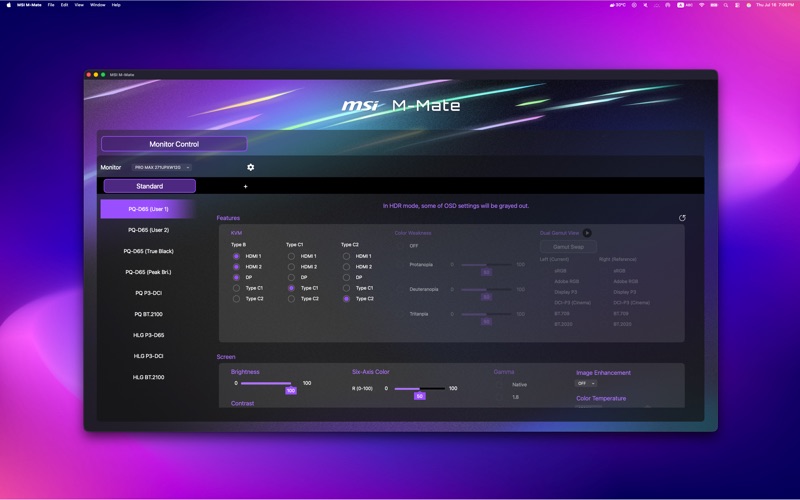
Task: Select HDMI 1 under KVM Type C1
Action: 291,256
